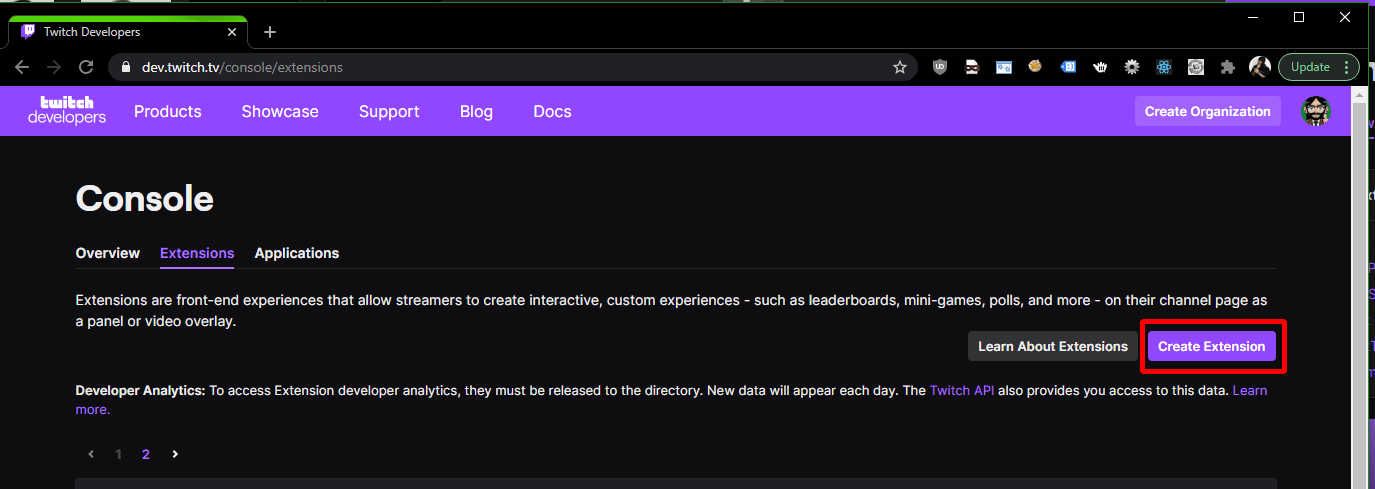Click the Twitch Developers browser tab
The height and width of the screenshot is (489, 1375).
tap(127, 32)
